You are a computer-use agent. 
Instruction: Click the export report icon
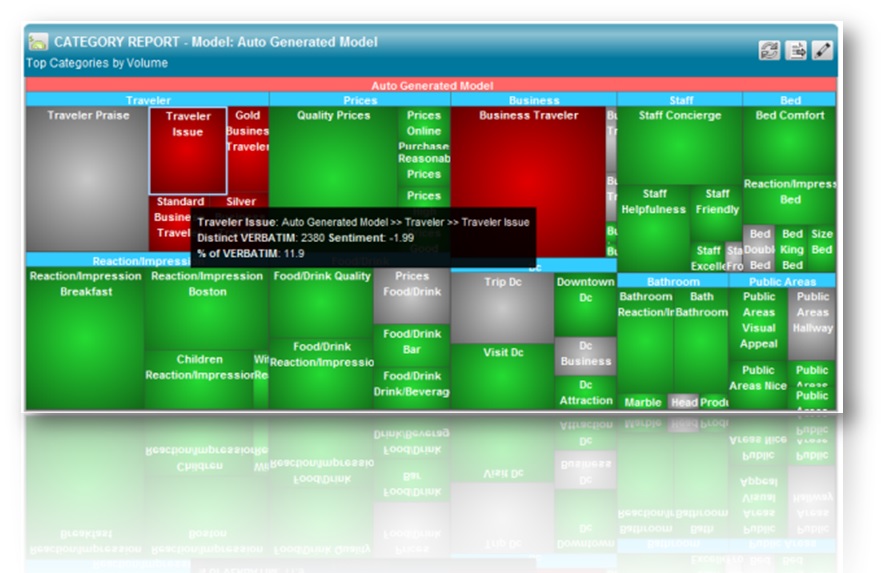(x=797, y=50)
